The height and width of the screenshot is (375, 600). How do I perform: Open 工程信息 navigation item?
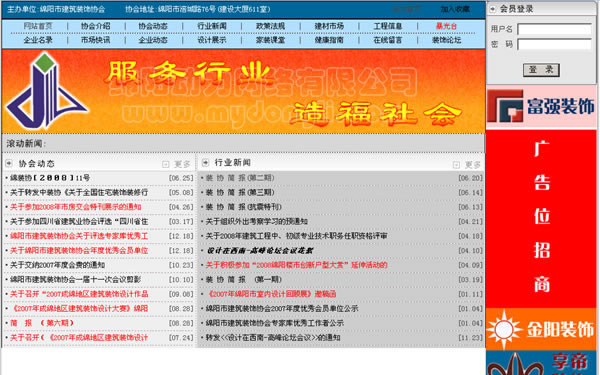388,26
